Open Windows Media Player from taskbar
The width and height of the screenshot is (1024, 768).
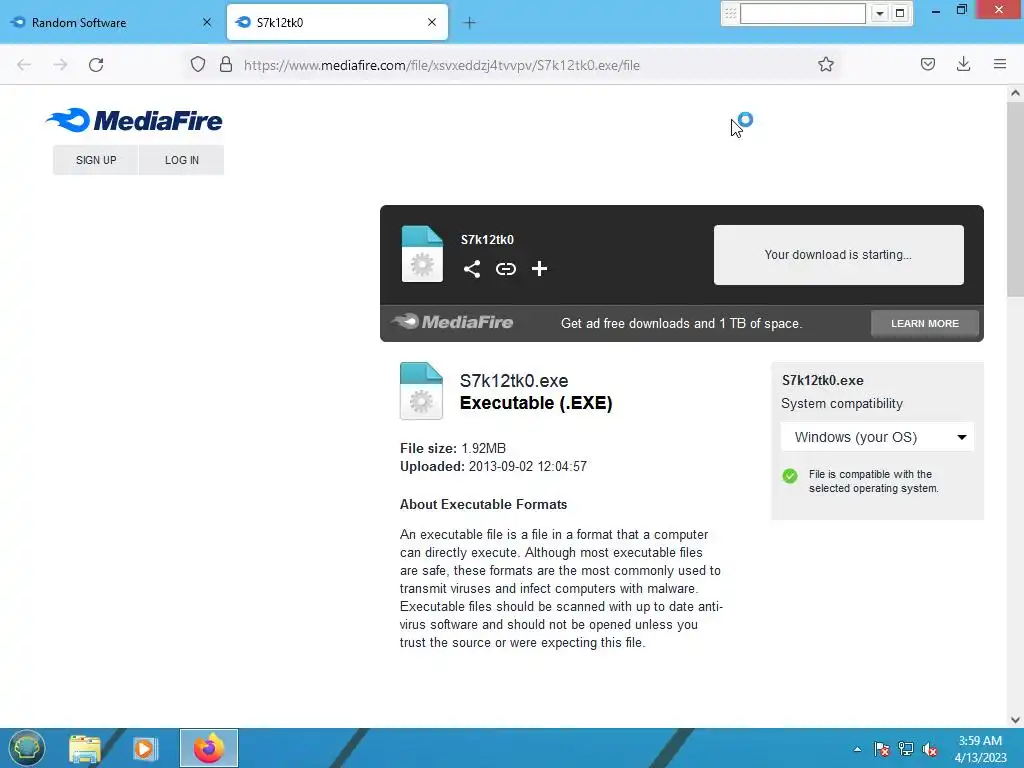[x=145, y=748]
